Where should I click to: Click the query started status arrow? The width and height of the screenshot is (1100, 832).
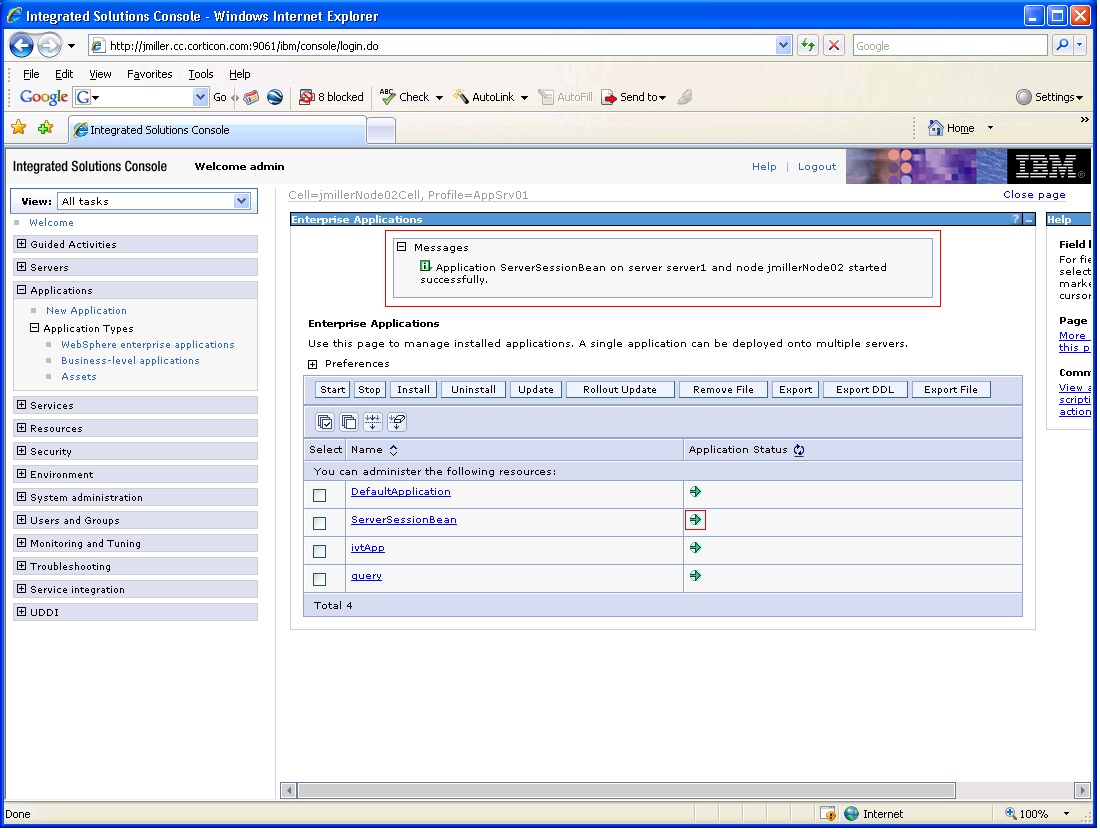pos(695,576)
